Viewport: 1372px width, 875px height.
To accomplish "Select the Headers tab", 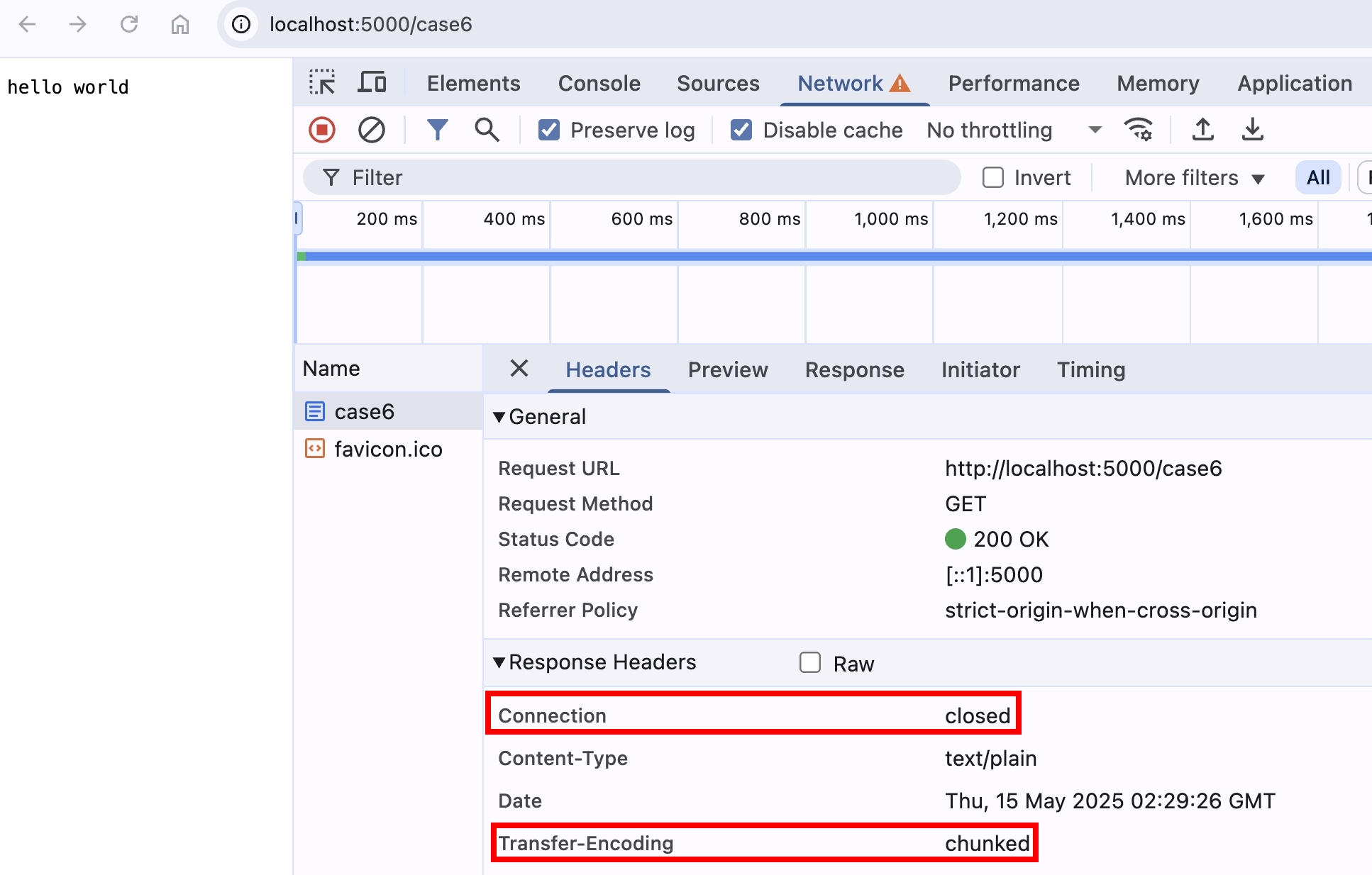I will 608,369.
